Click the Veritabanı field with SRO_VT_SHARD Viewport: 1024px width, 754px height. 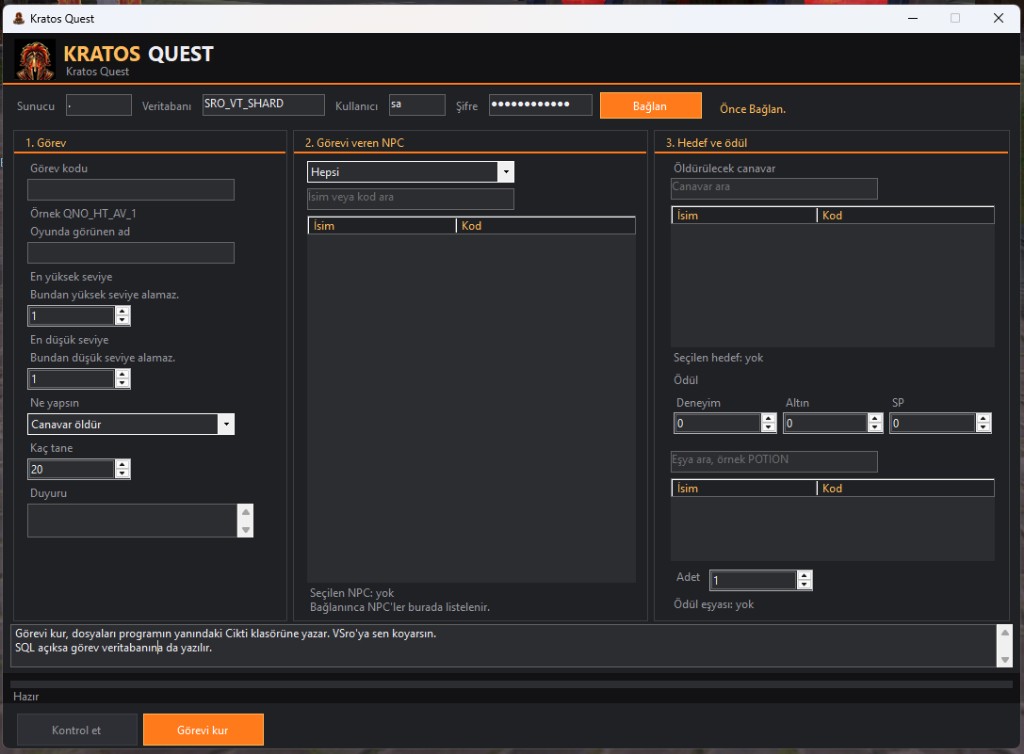click(x=263, y=104)
